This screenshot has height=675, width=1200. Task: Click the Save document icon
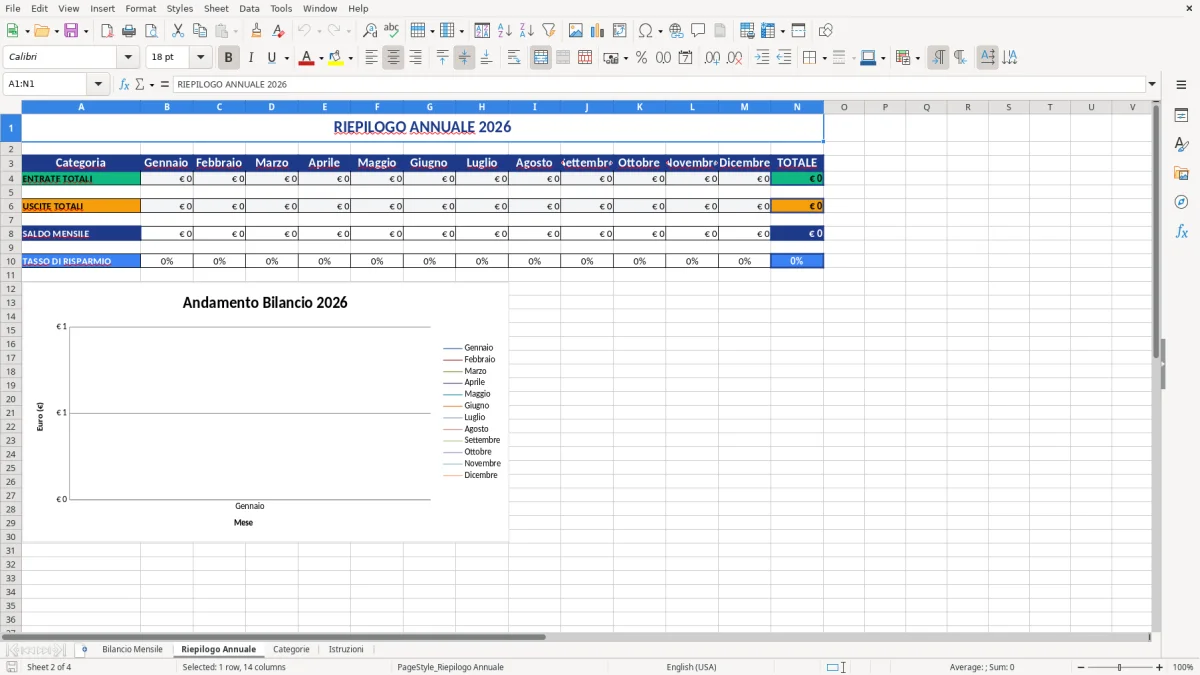pyautogui.click(x=71, y=31)
